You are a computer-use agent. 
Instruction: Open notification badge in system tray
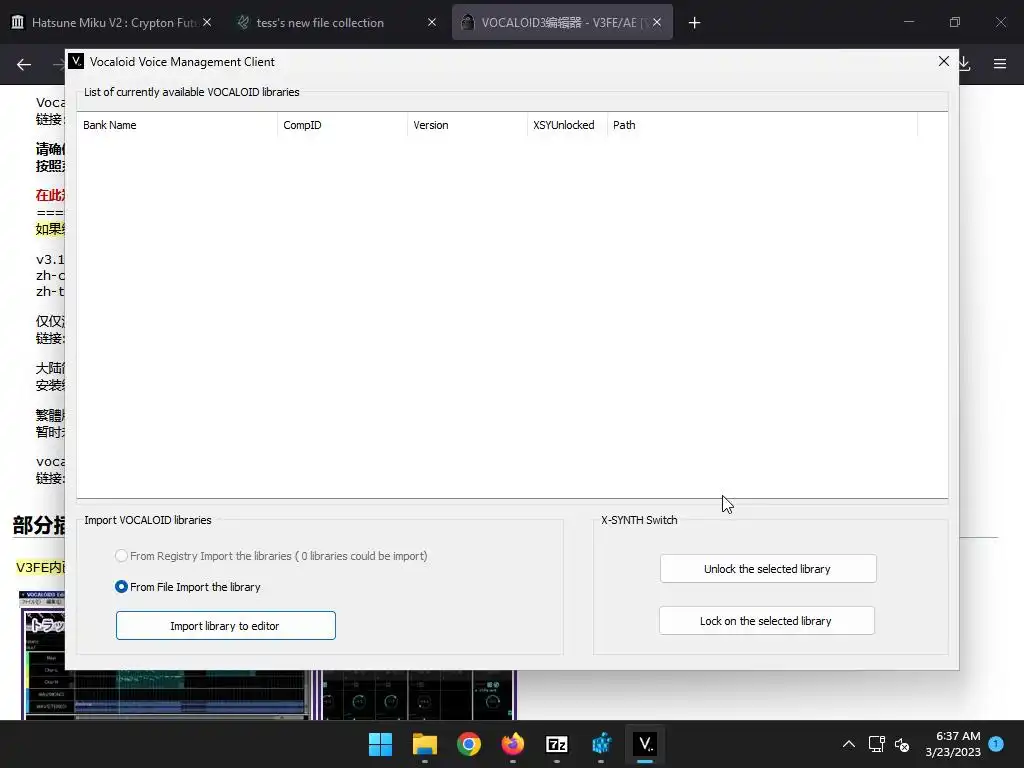coord(996,744)
